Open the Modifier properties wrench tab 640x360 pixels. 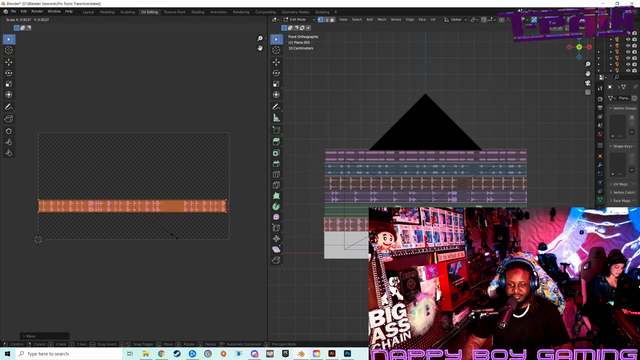pos(600,165)
